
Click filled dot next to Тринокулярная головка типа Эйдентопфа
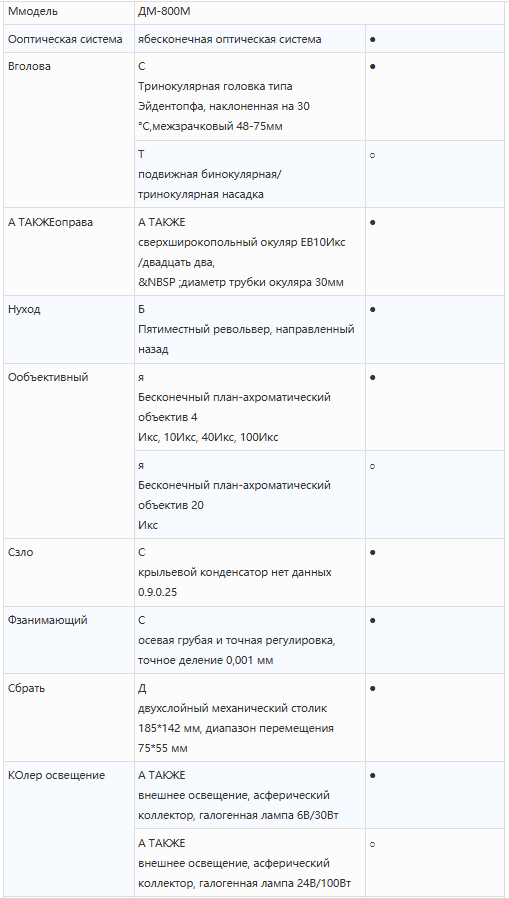tap(373, 67)
